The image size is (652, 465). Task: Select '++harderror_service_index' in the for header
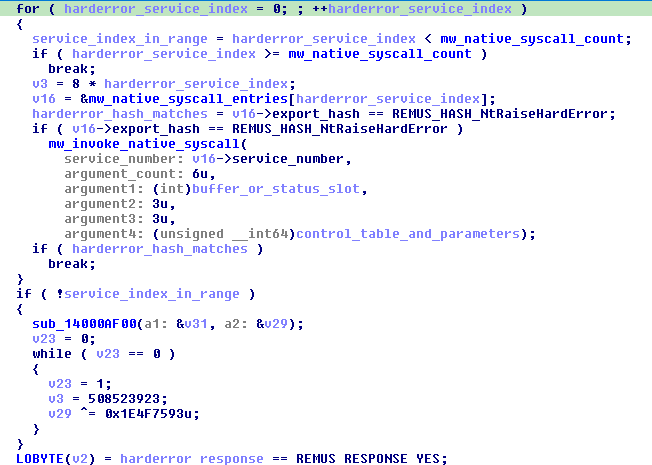coord(412,8)
